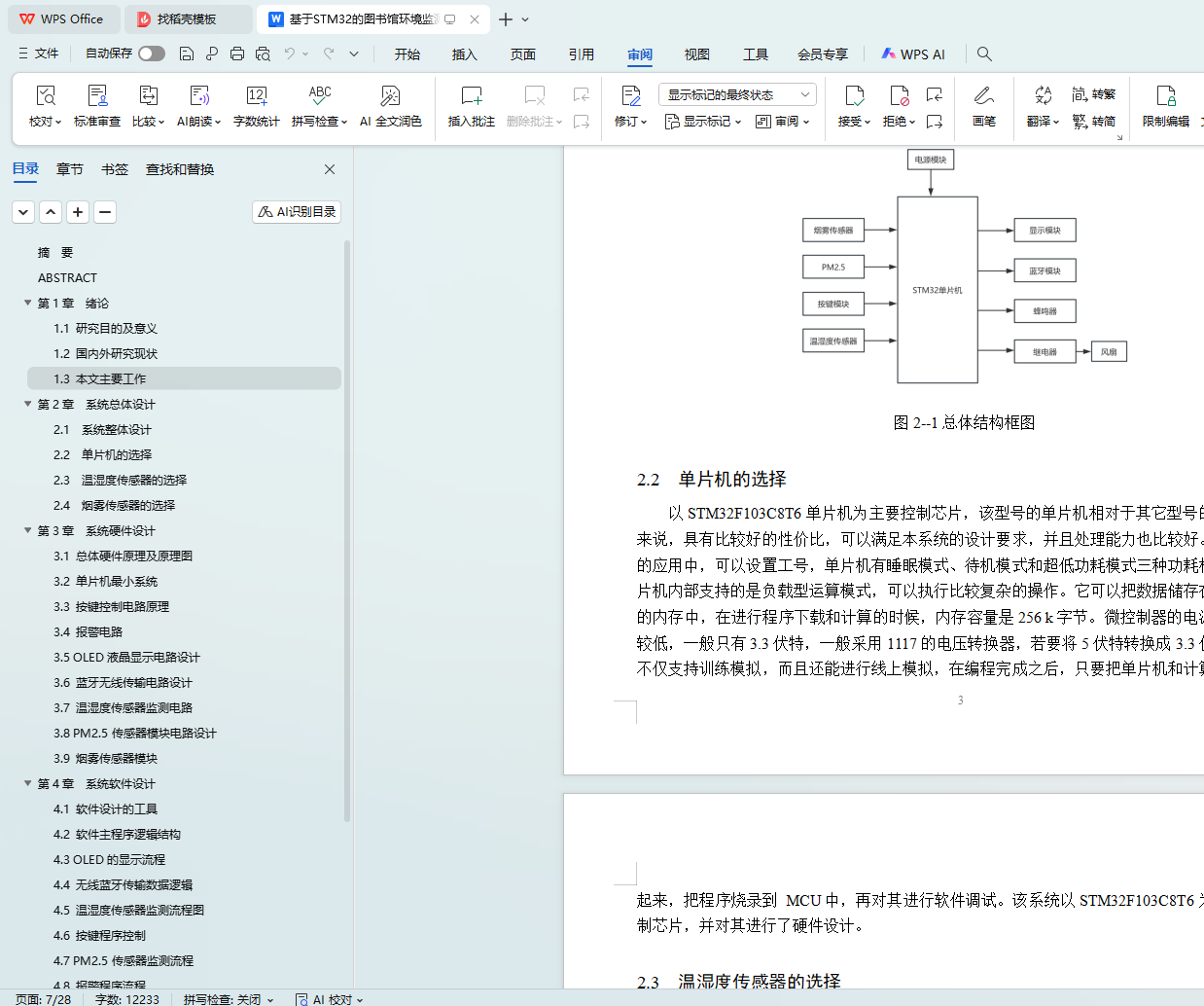
Task: Click the collapse-all up chevron button
Action: click(x=51, y=211)
